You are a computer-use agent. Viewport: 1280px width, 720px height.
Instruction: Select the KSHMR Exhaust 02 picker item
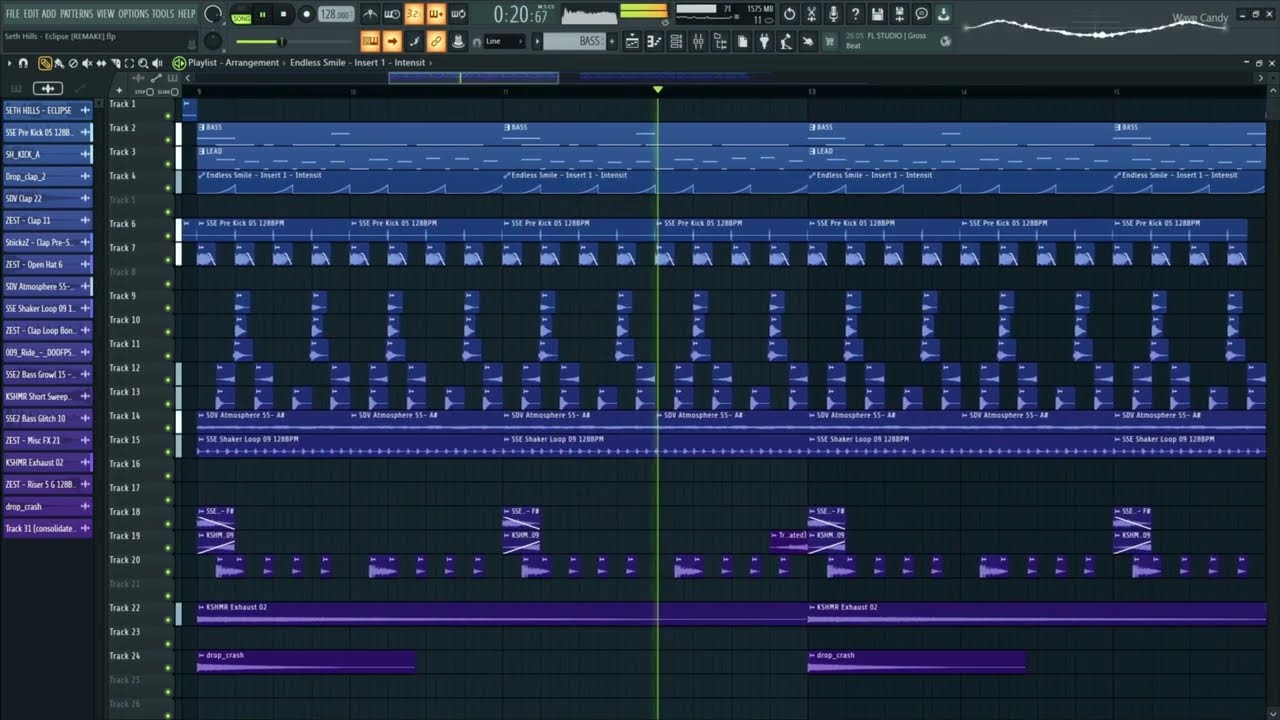click(48, 462)
